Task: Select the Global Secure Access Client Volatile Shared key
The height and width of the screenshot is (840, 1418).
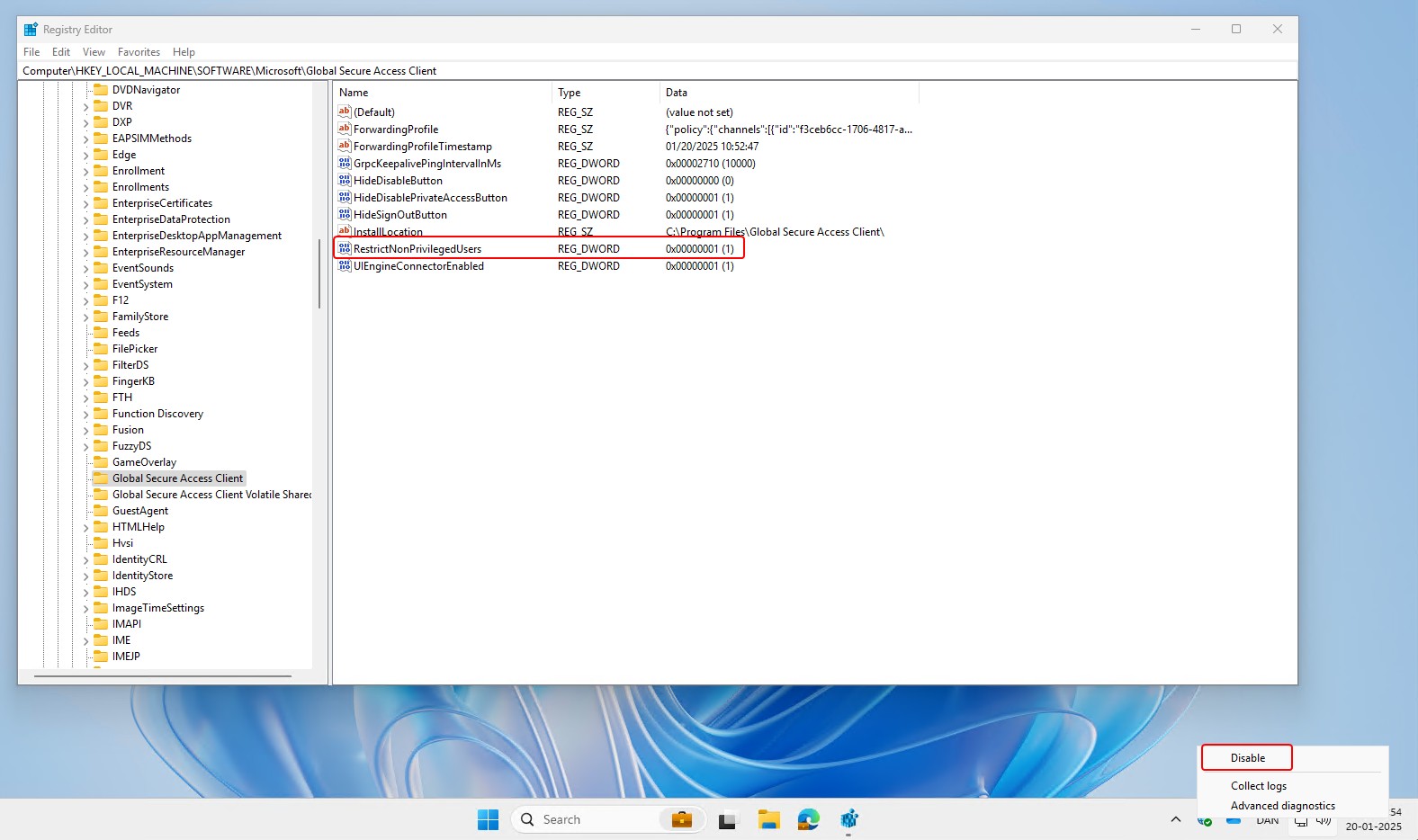Action: [x=211, y=495]
